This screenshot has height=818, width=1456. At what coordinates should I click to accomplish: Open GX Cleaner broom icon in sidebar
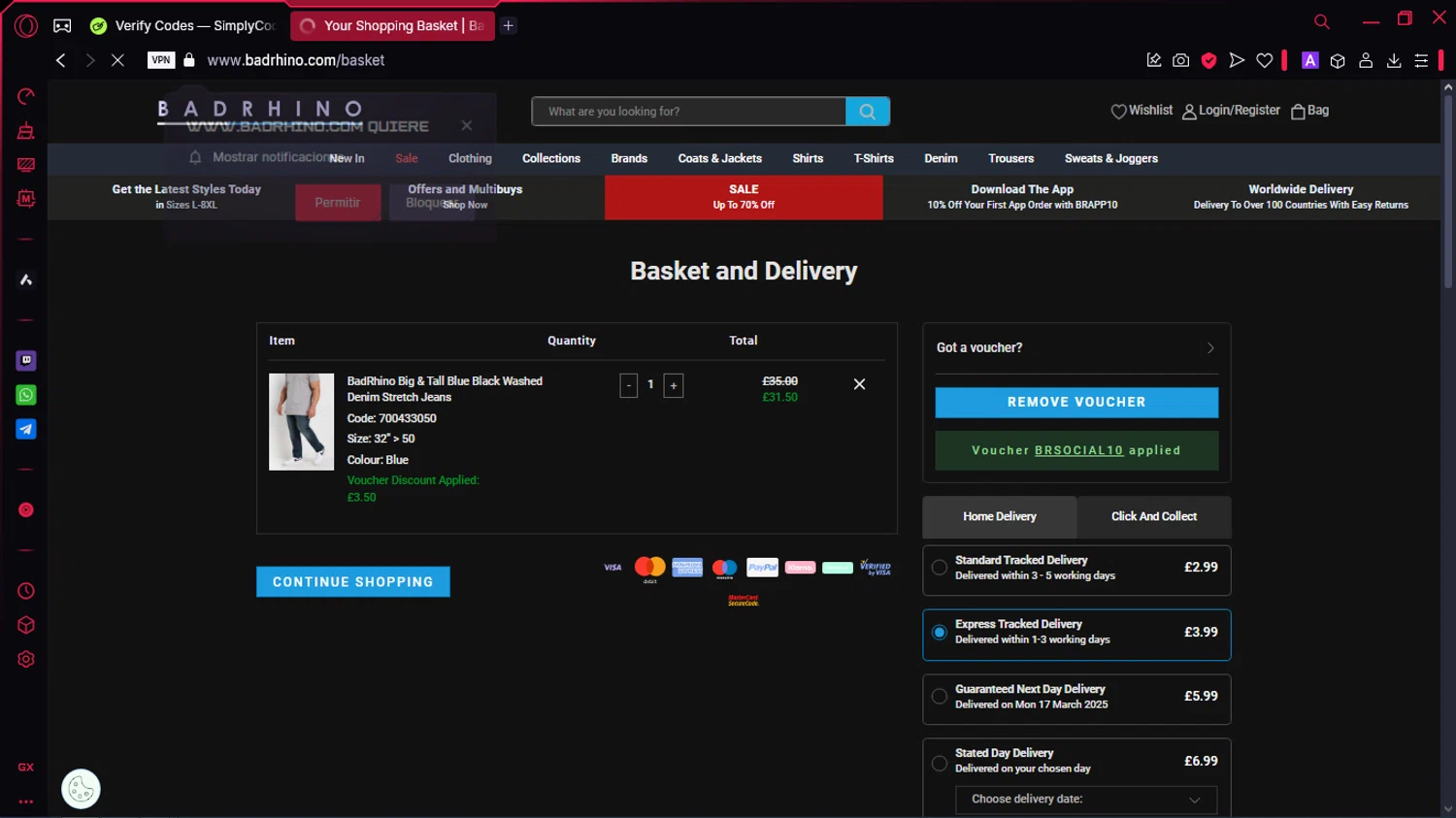click(x=26, y=131)
